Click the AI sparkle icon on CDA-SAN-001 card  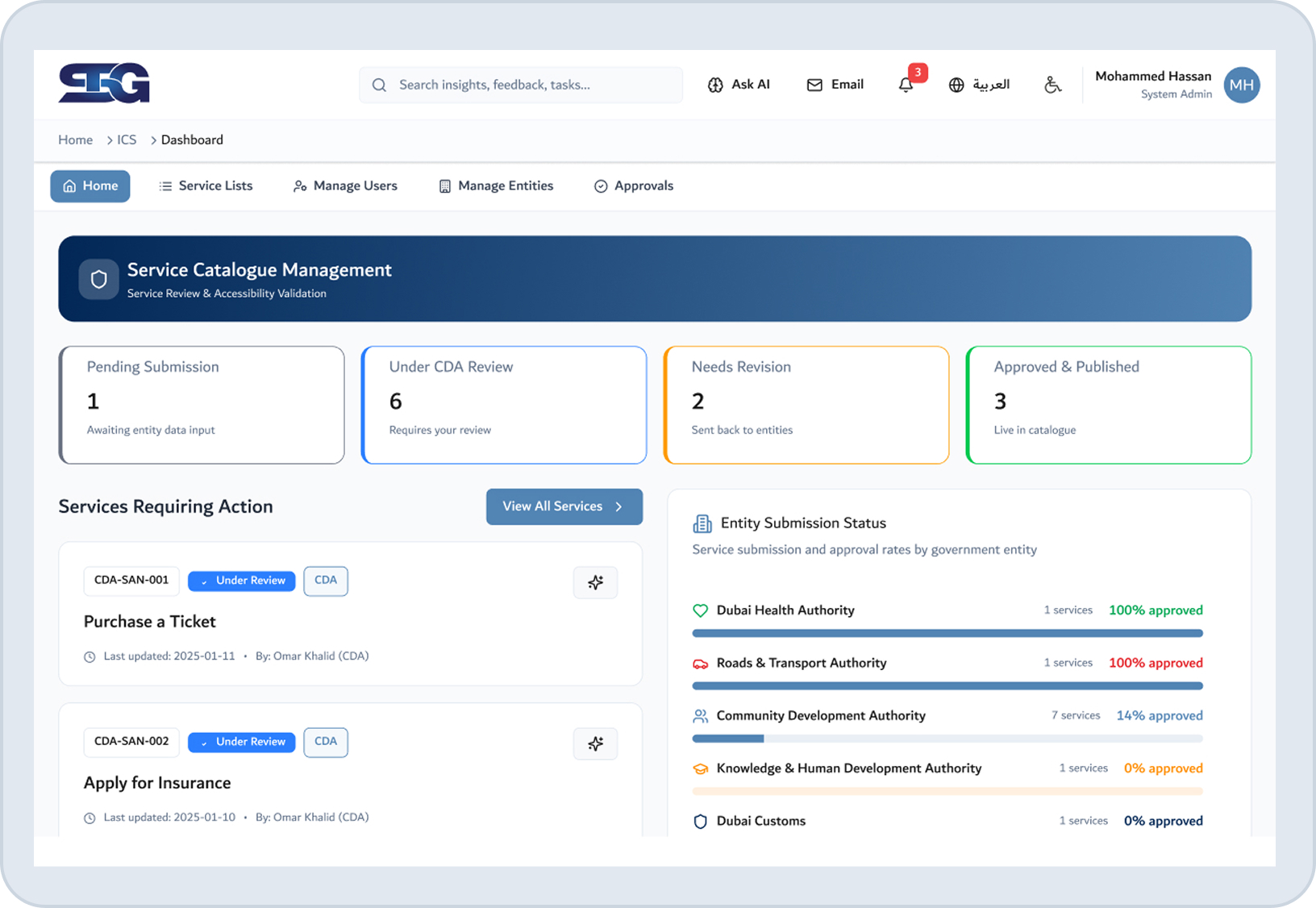point(595,582)
